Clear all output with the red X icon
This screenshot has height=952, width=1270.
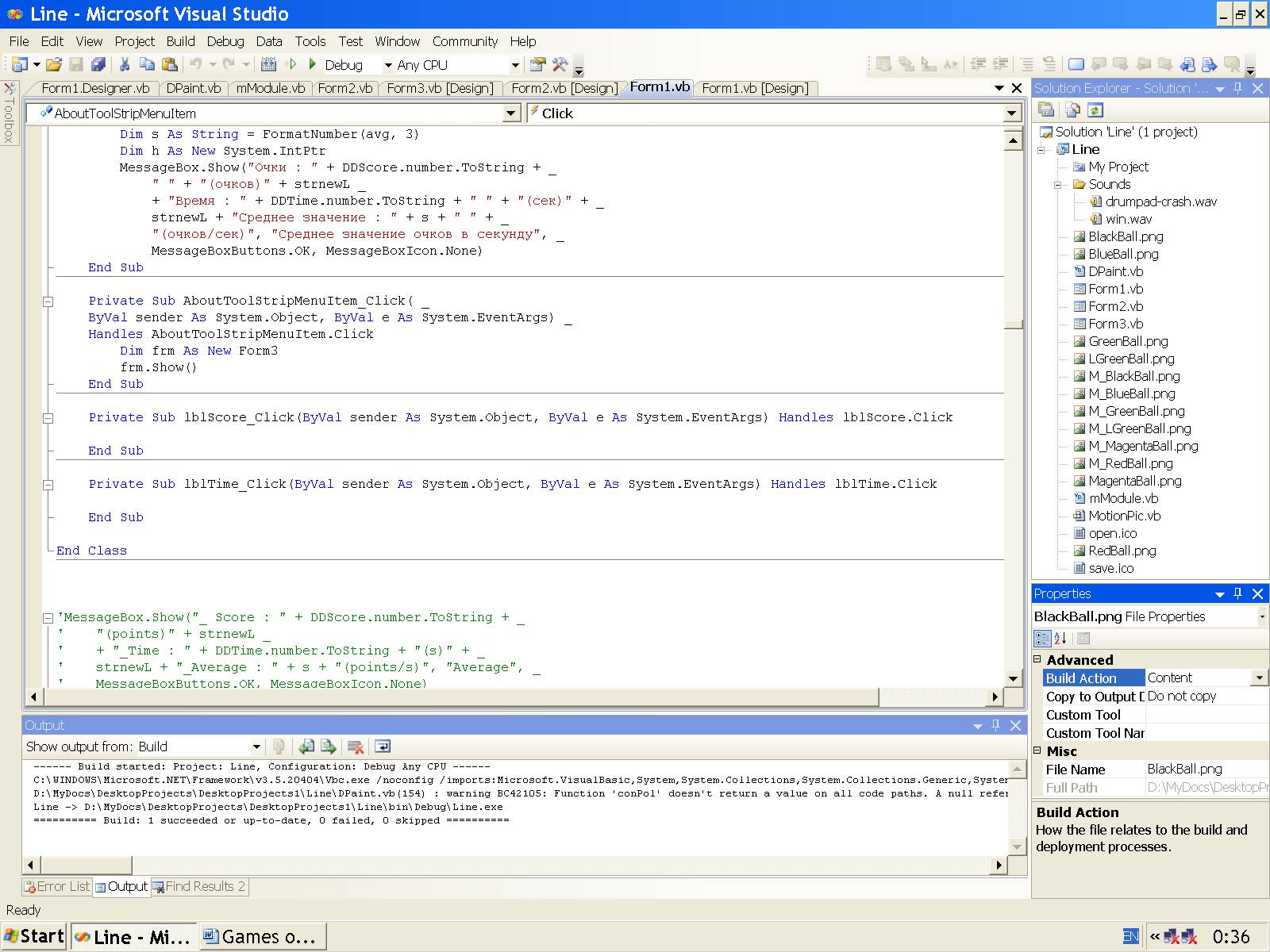(x=356, y=747)
